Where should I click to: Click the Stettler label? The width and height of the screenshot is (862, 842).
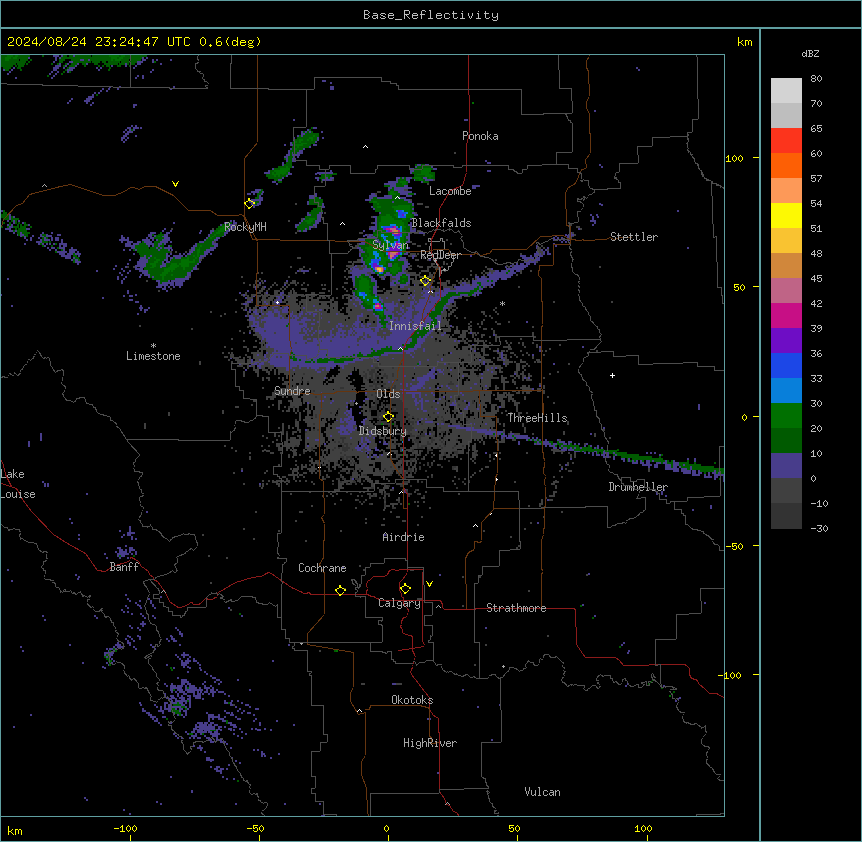634,237
